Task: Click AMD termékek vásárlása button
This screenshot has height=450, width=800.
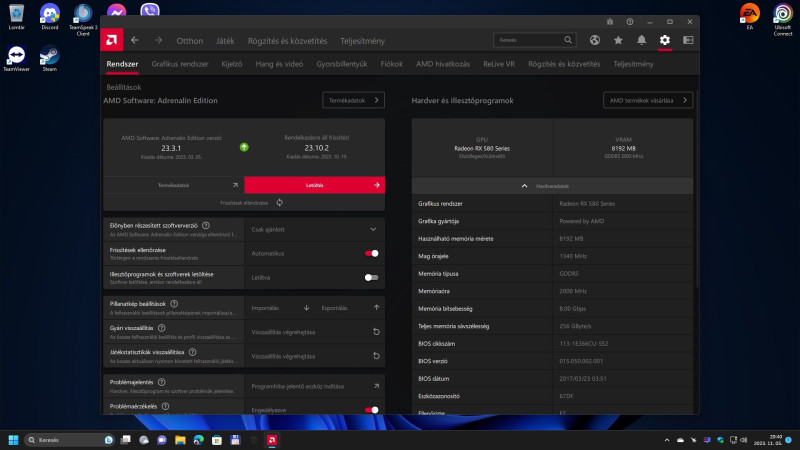Action: click(x=647, y=101)
